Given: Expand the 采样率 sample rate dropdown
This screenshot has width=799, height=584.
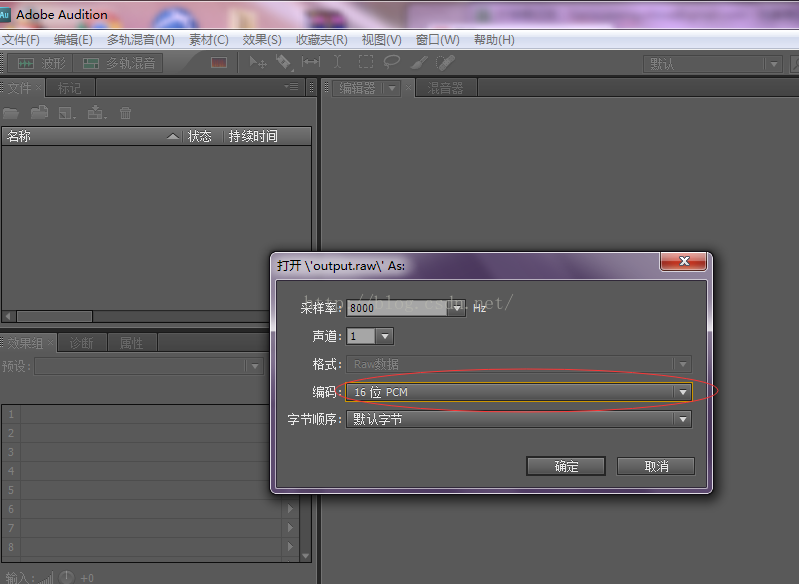Looking at the screenshot, I should point(457,308).
